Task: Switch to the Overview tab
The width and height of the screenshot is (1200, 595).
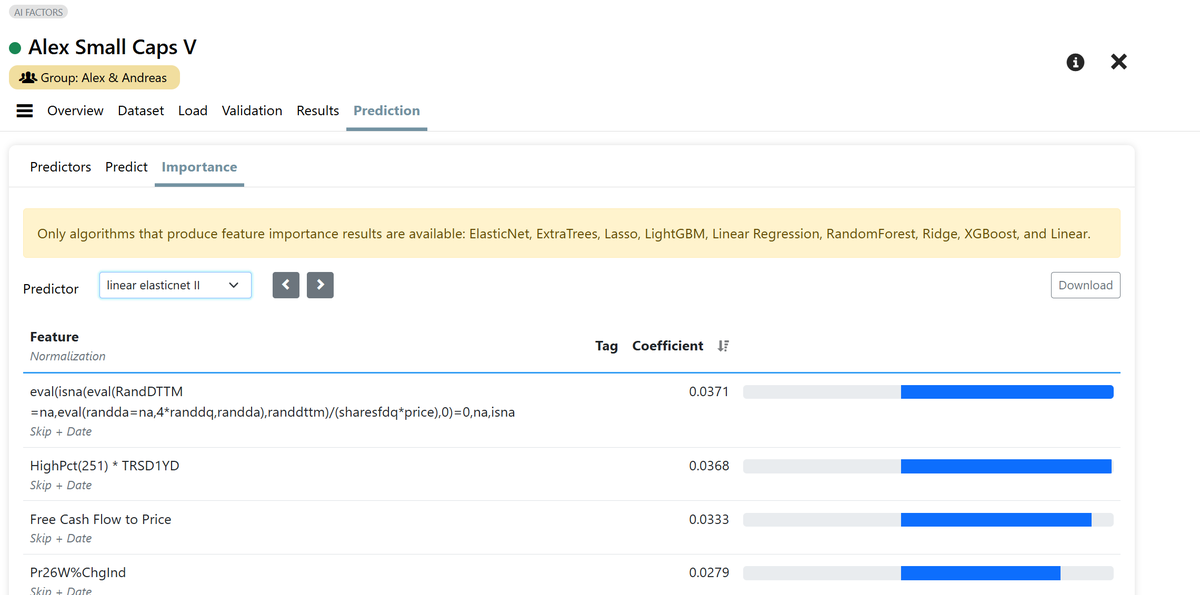Action: click(75, 111)
